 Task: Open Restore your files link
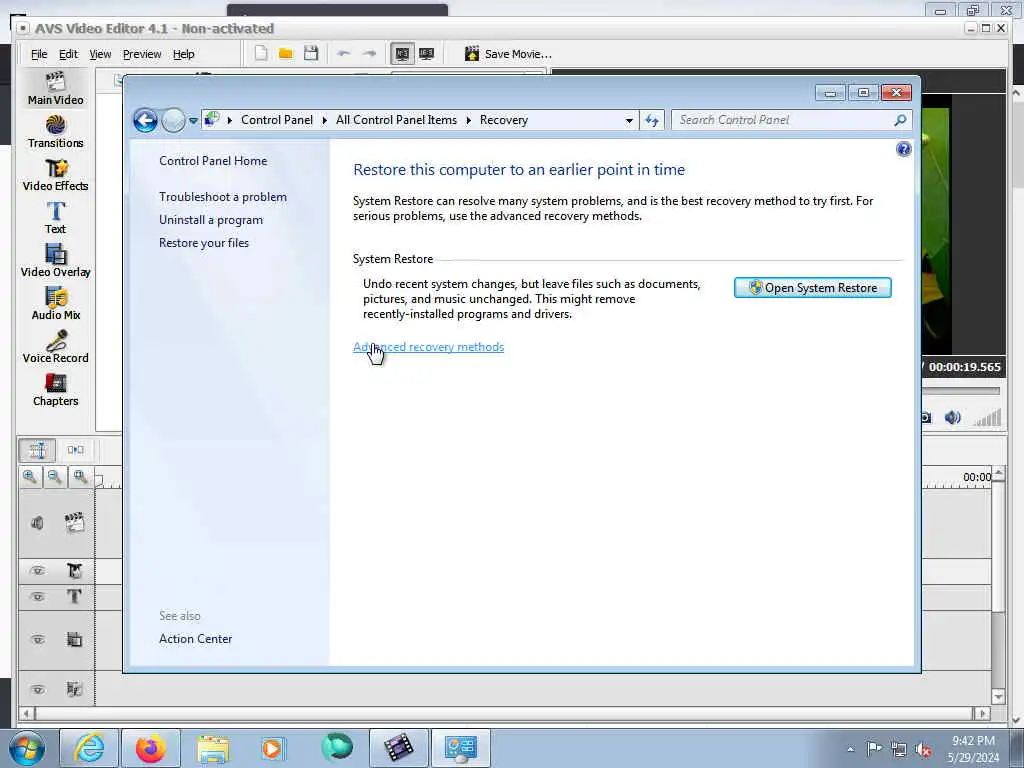pos(204,243)
